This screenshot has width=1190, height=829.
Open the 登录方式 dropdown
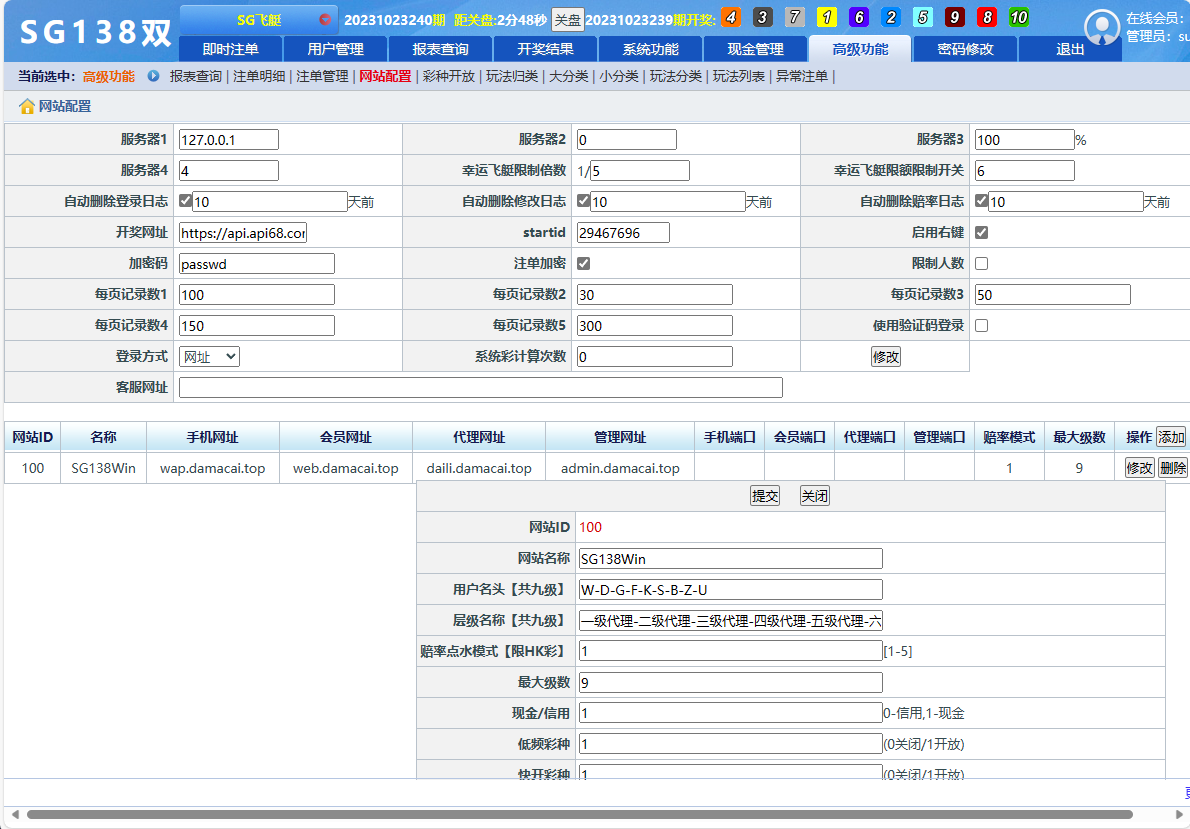click(209, 357)
